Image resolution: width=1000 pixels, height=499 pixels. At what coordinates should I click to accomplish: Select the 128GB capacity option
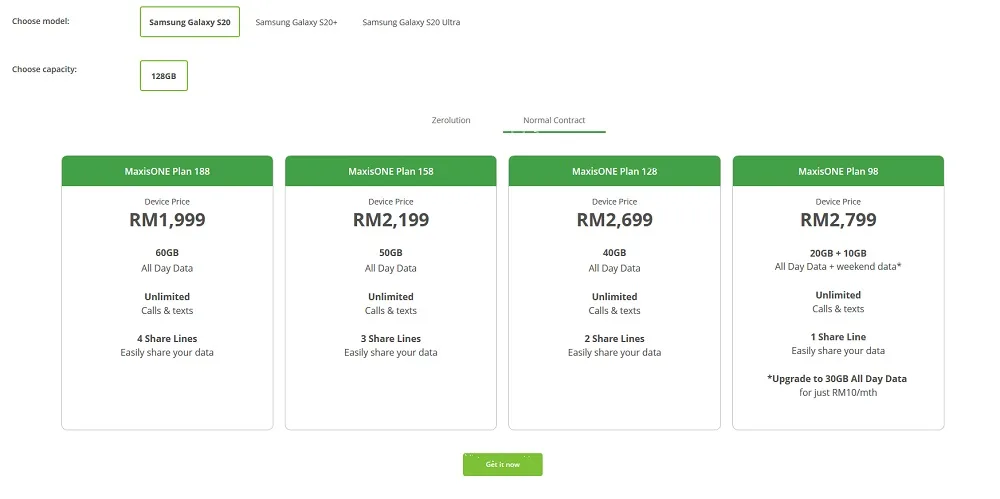pos(164,75)
